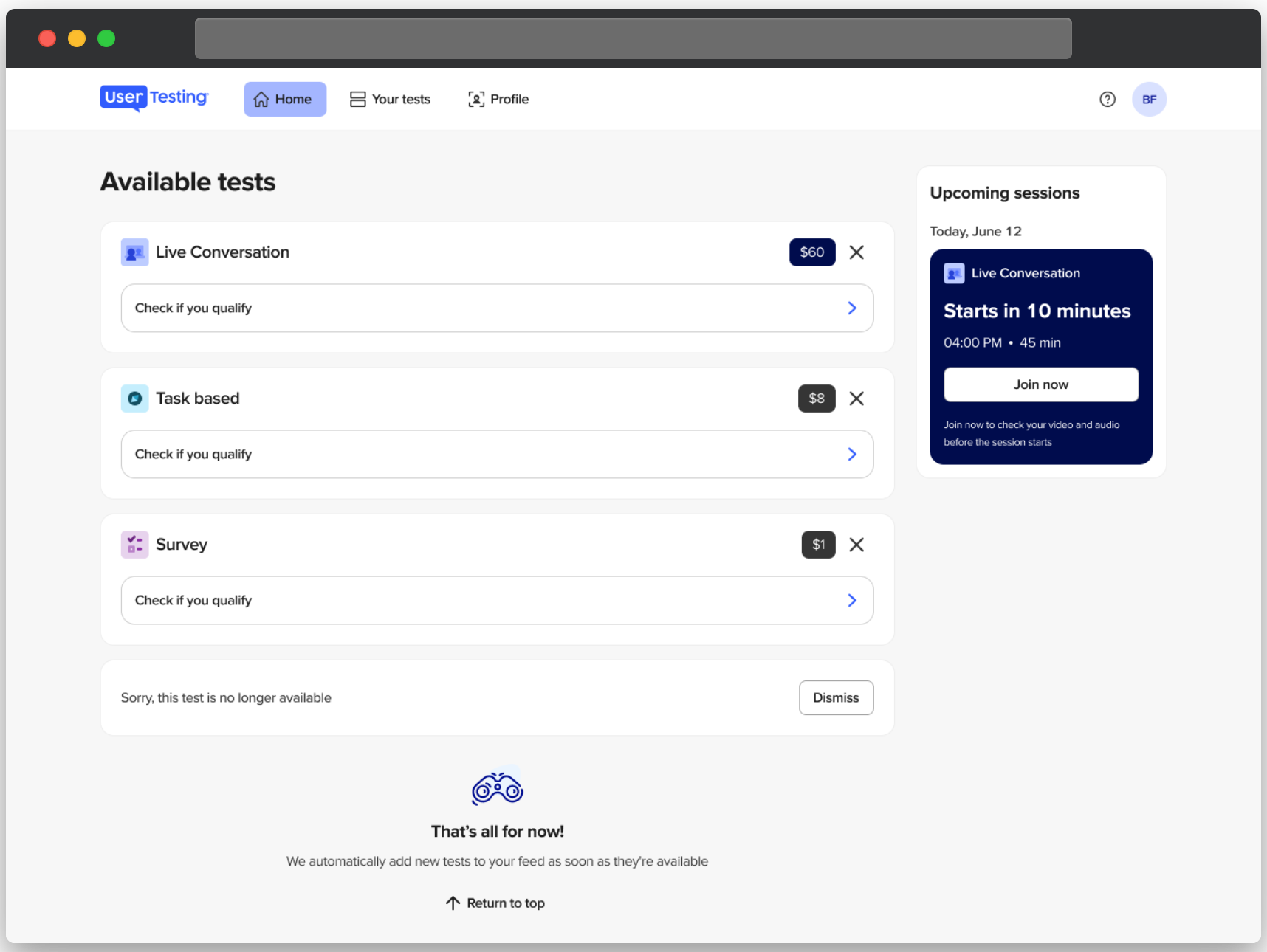Click the chevron in Live Conversation qualify row
The height and width of the screenshot is (952, 1267).
[852, 308]
